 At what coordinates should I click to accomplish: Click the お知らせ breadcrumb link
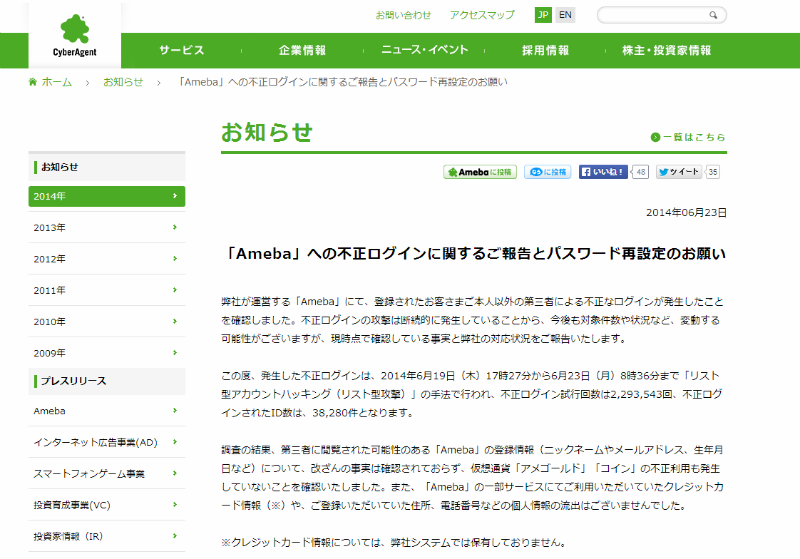point(123,82)
